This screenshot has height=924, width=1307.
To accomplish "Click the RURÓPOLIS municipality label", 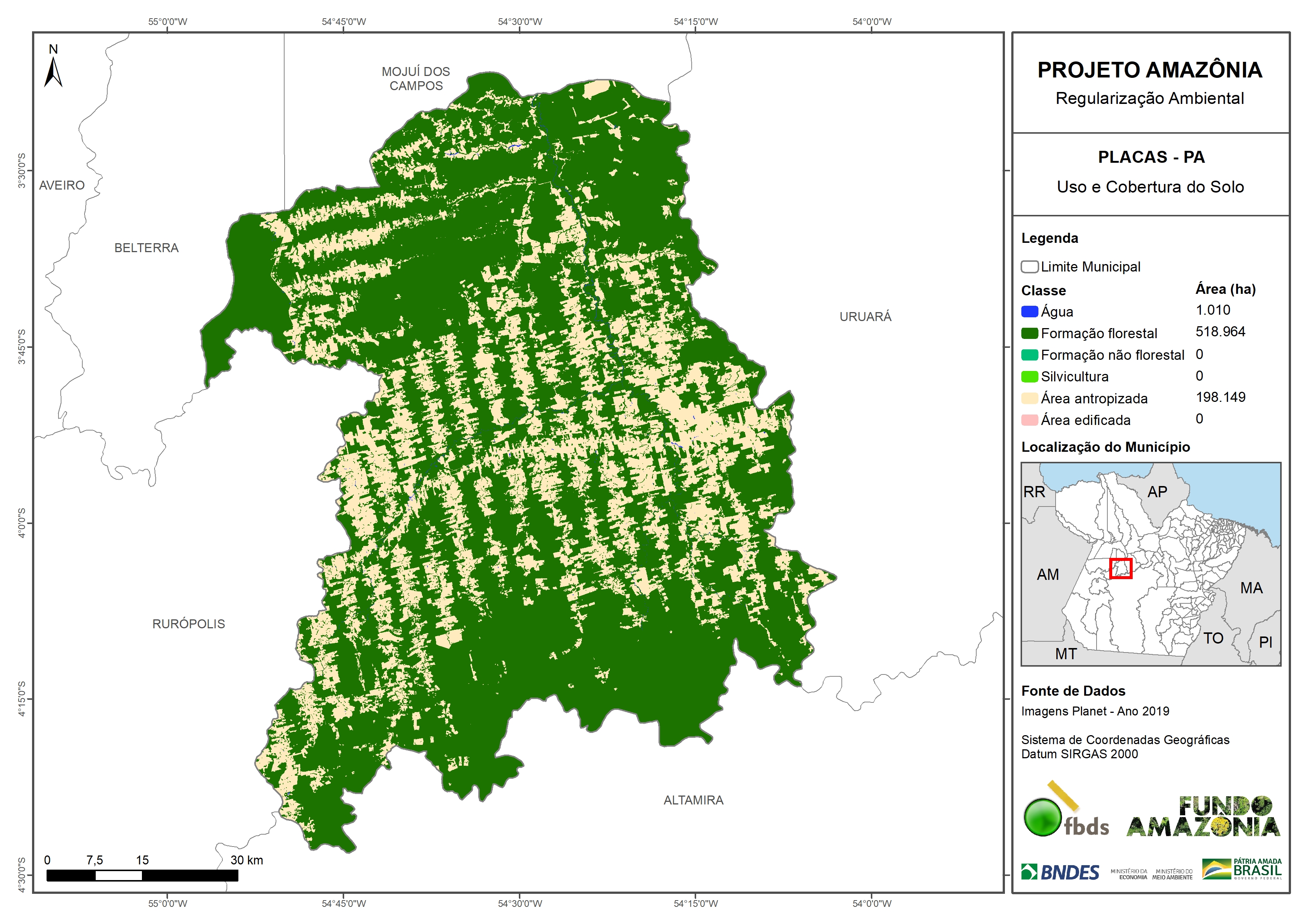I will [188, 624].
